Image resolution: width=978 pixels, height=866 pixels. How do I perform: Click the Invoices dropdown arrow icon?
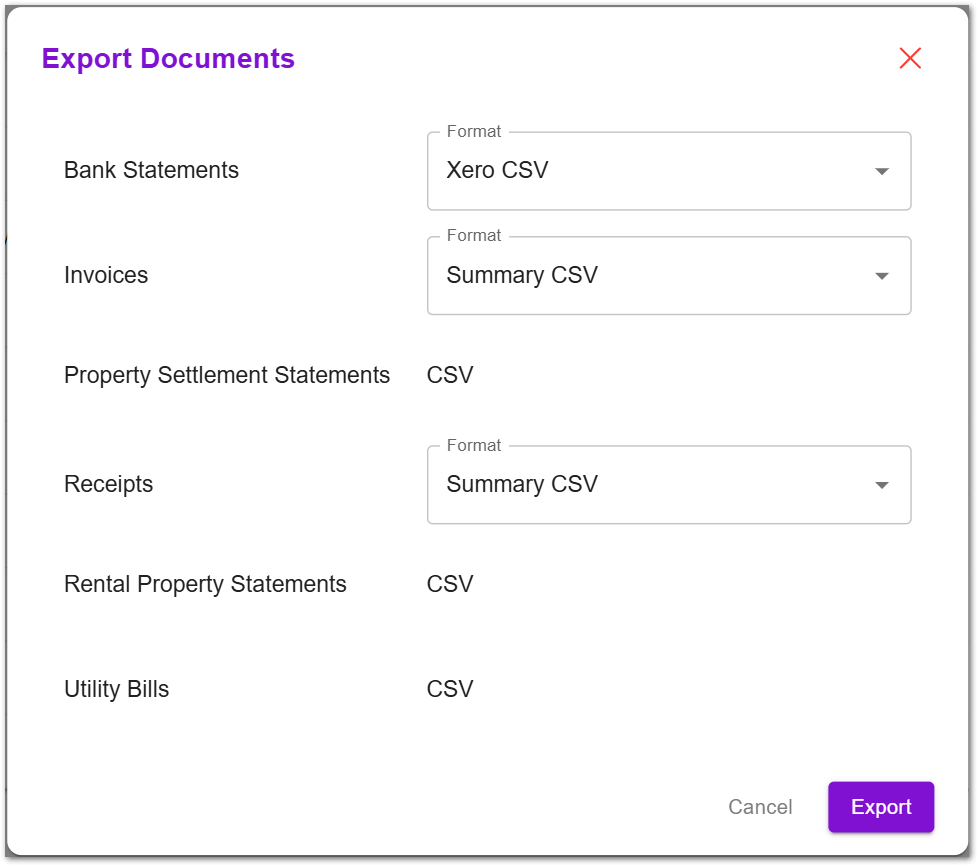point(881,276)
